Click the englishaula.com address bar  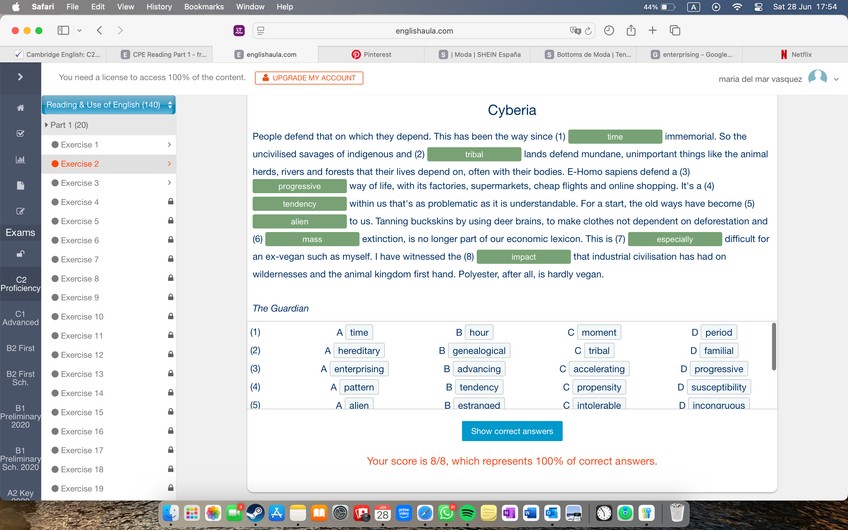point(423,31)
